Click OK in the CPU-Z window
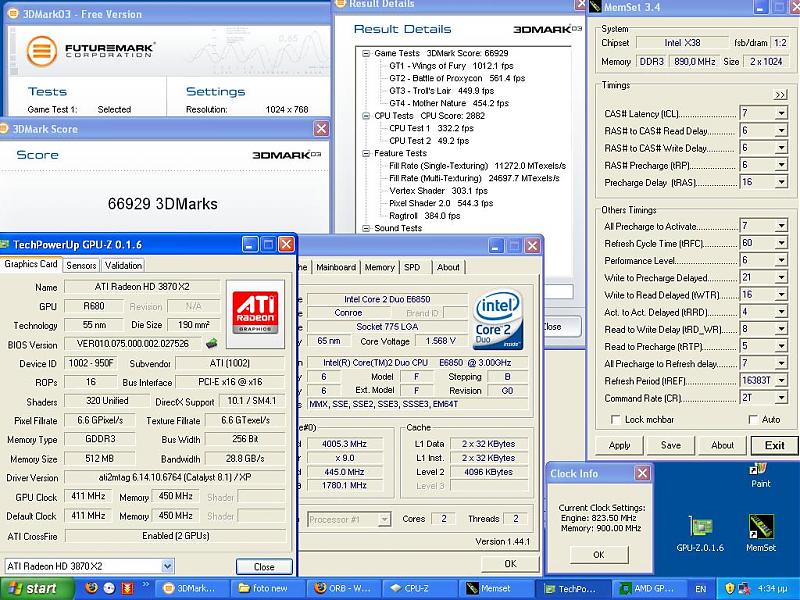The image size is (800, 600). click(x=510, y=564)
